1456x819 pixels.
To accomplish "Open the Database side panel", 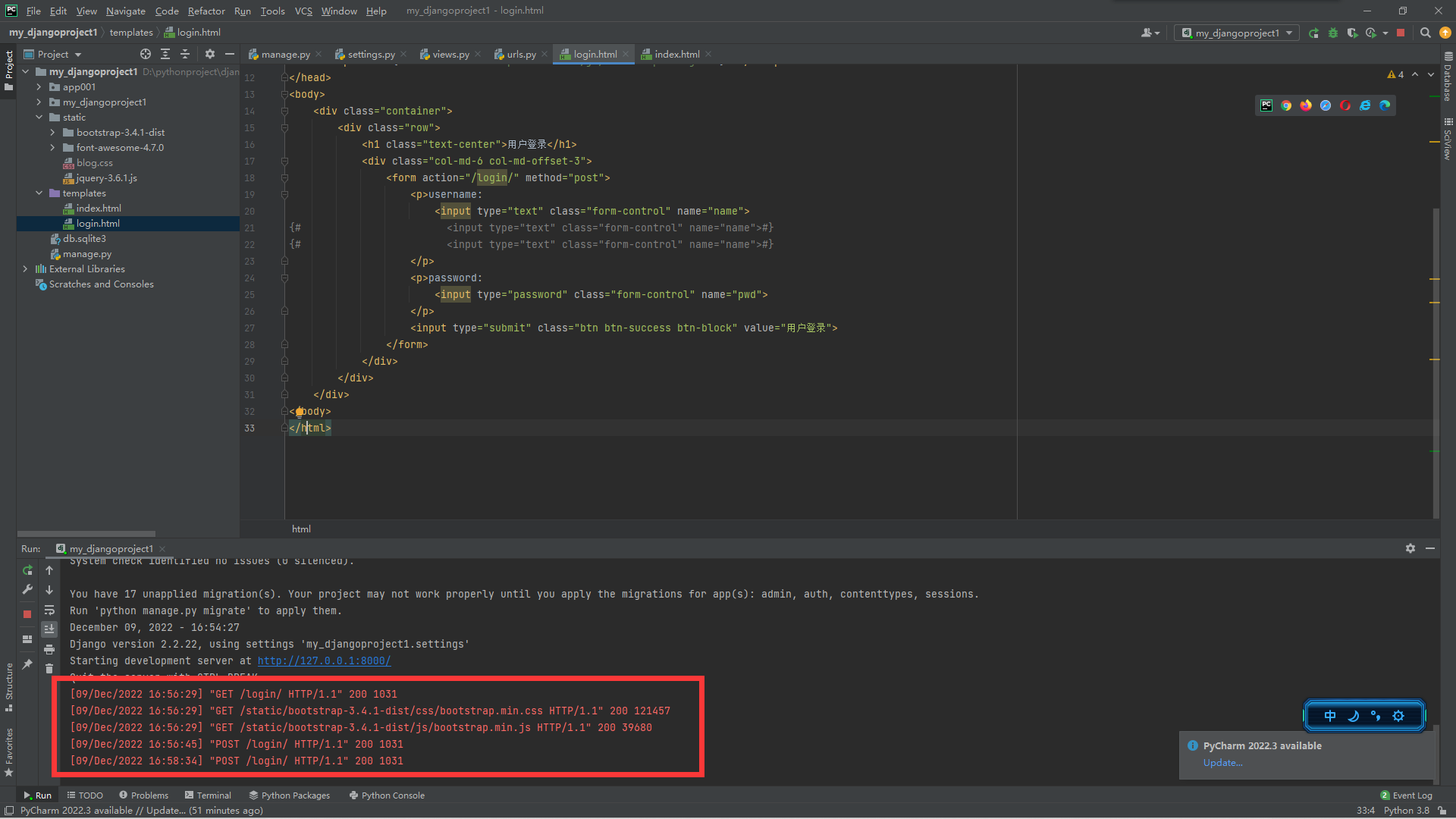I will pyautogui.click(x=1448, y=76).
